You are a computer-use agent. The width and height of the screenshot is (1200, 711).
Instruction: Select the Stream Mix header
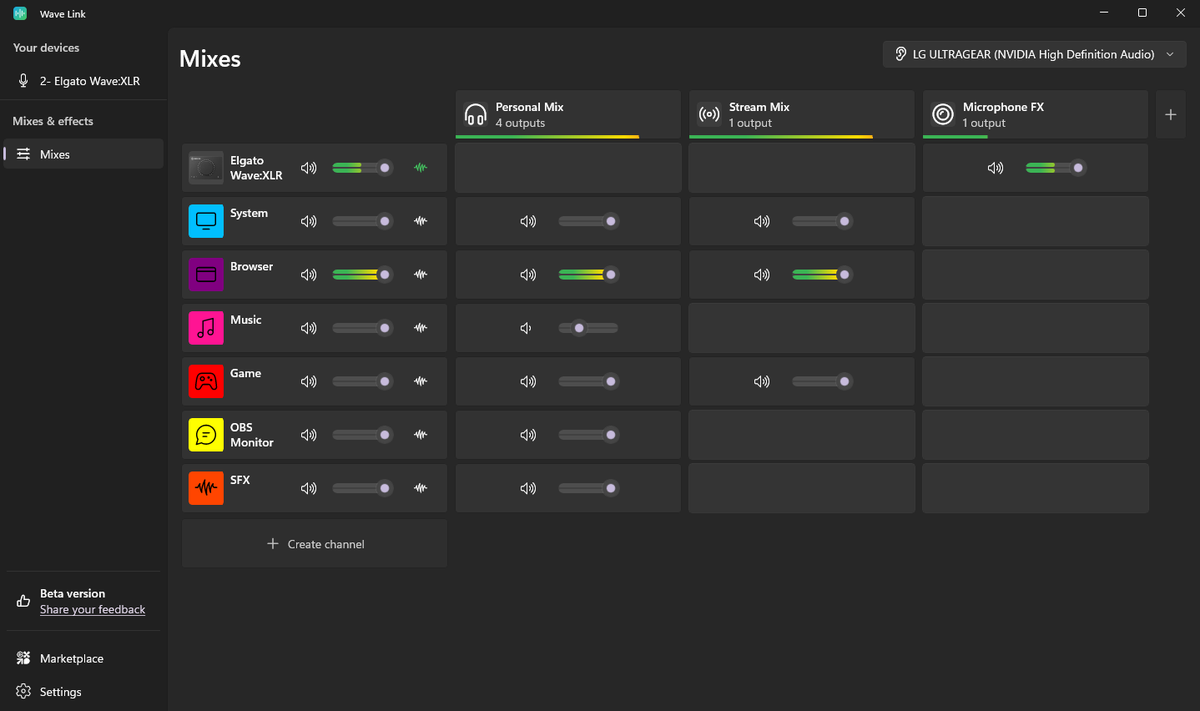801,115
